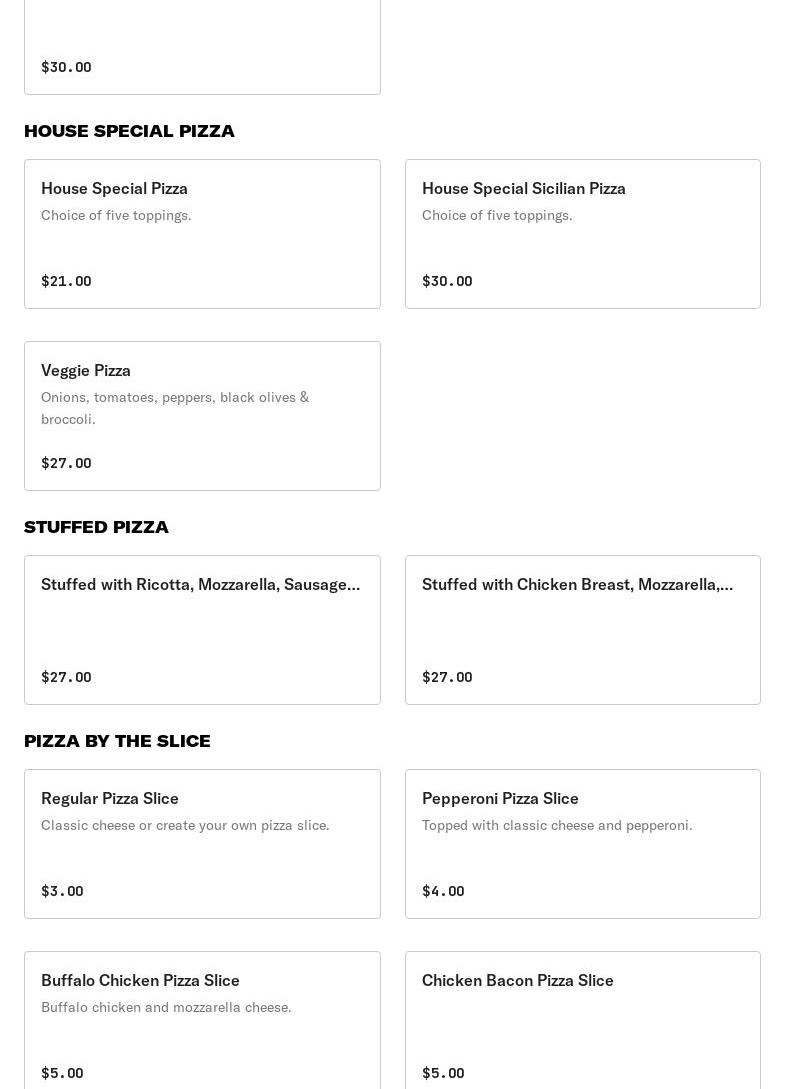Choose the Veggie Pizza menu item
The width and height of the screenshot is (785, 1089).
[x=202, y=416]
